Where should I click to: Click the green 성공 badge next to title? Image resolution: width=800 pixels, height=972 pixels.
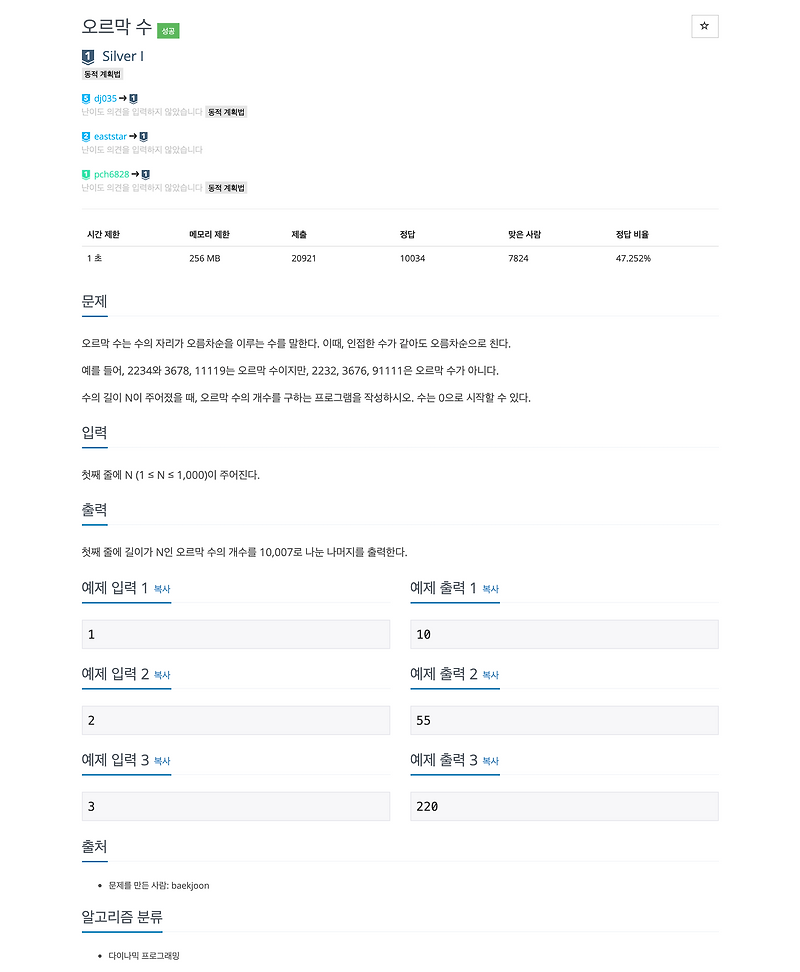coord(168,30)
